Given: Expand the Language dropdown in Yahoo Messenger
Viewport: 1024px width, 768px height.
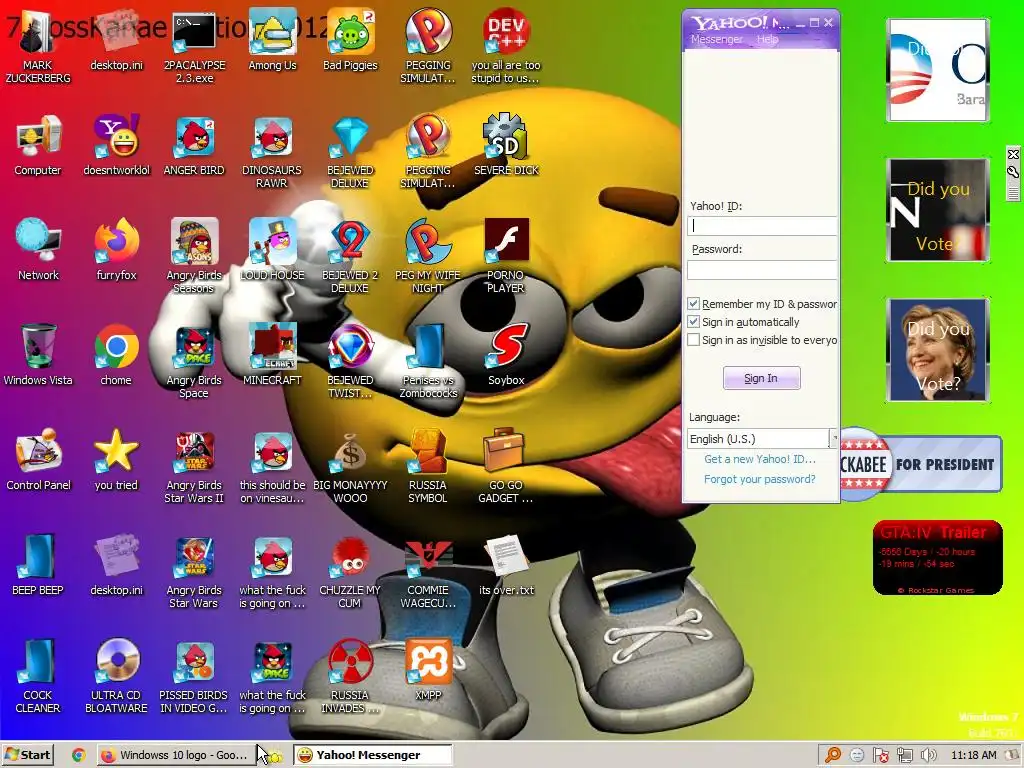Looking at the screenshot, I should (x=833, y=439).
